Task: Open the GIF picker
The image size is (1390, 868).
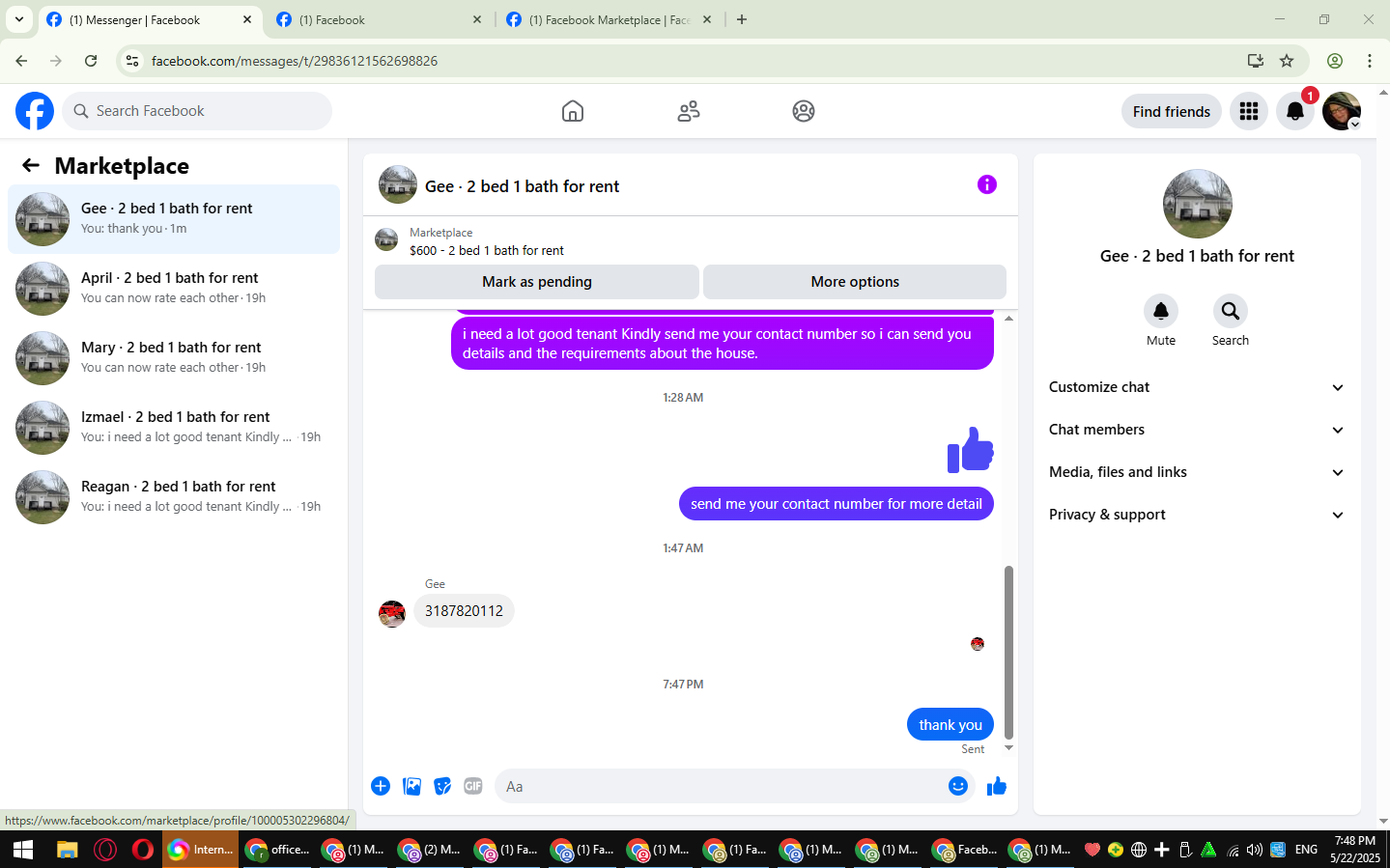Action: (x=473, y=786)
